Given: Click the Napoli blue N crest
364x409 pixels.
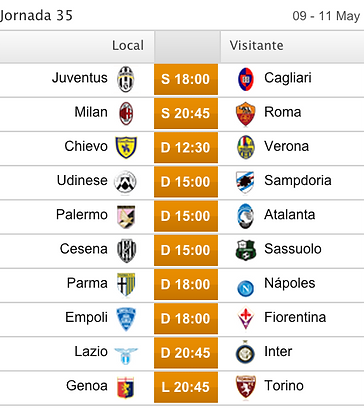Looking at the screenshot, I should click(246, 288).
